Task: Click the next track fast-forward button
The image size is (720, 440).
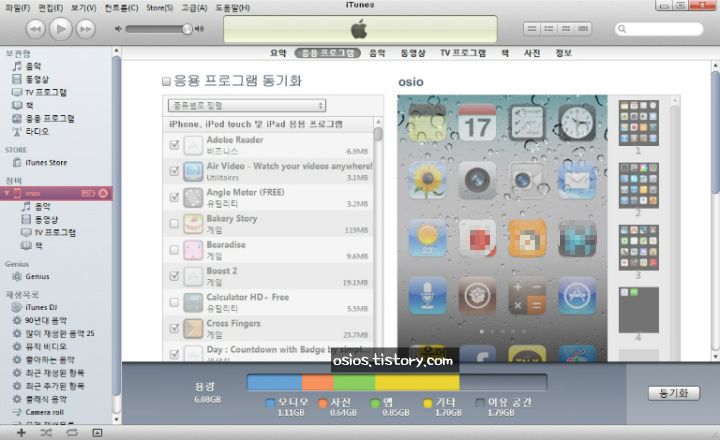Action: pos(85,29)
